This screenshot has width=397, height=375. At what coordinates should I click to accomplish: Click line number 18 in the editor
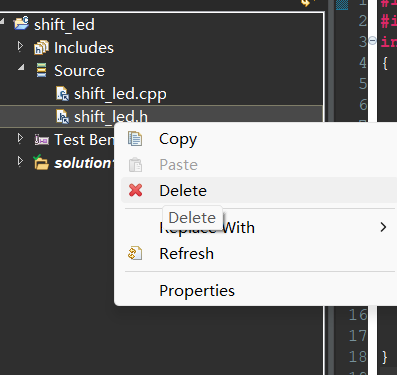(358, 357)
